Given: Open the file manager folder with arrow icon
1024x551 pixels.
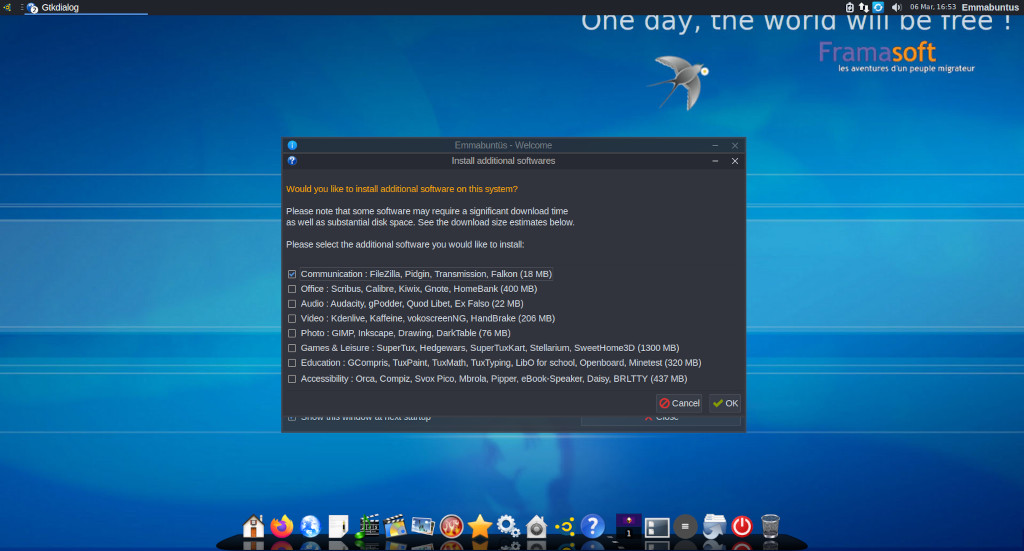Looking at the screenshot, I should pos(714,526).
